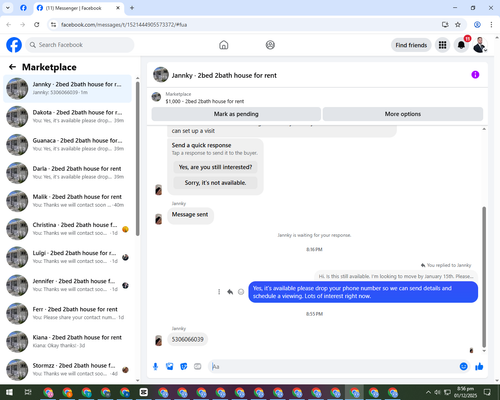This screenshot has height=400, width=500.
Task: Open Windows Task View
Action: (28, 392)
